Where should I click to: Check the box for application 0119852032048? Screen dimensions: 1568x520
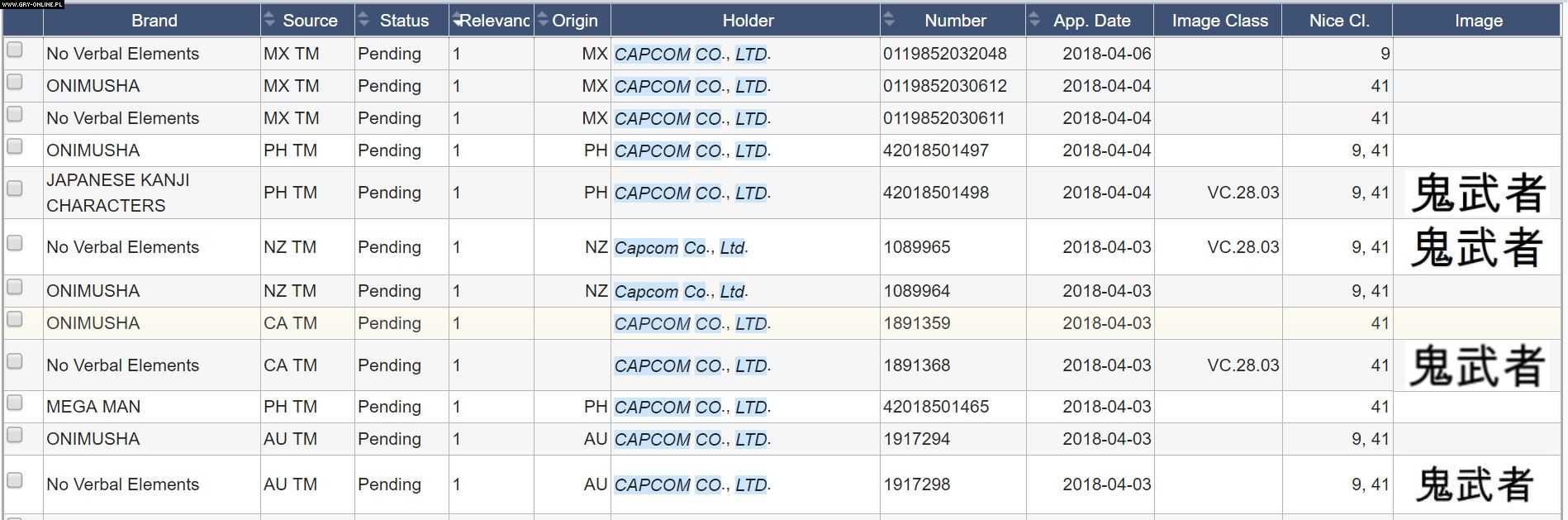point(15,50)
